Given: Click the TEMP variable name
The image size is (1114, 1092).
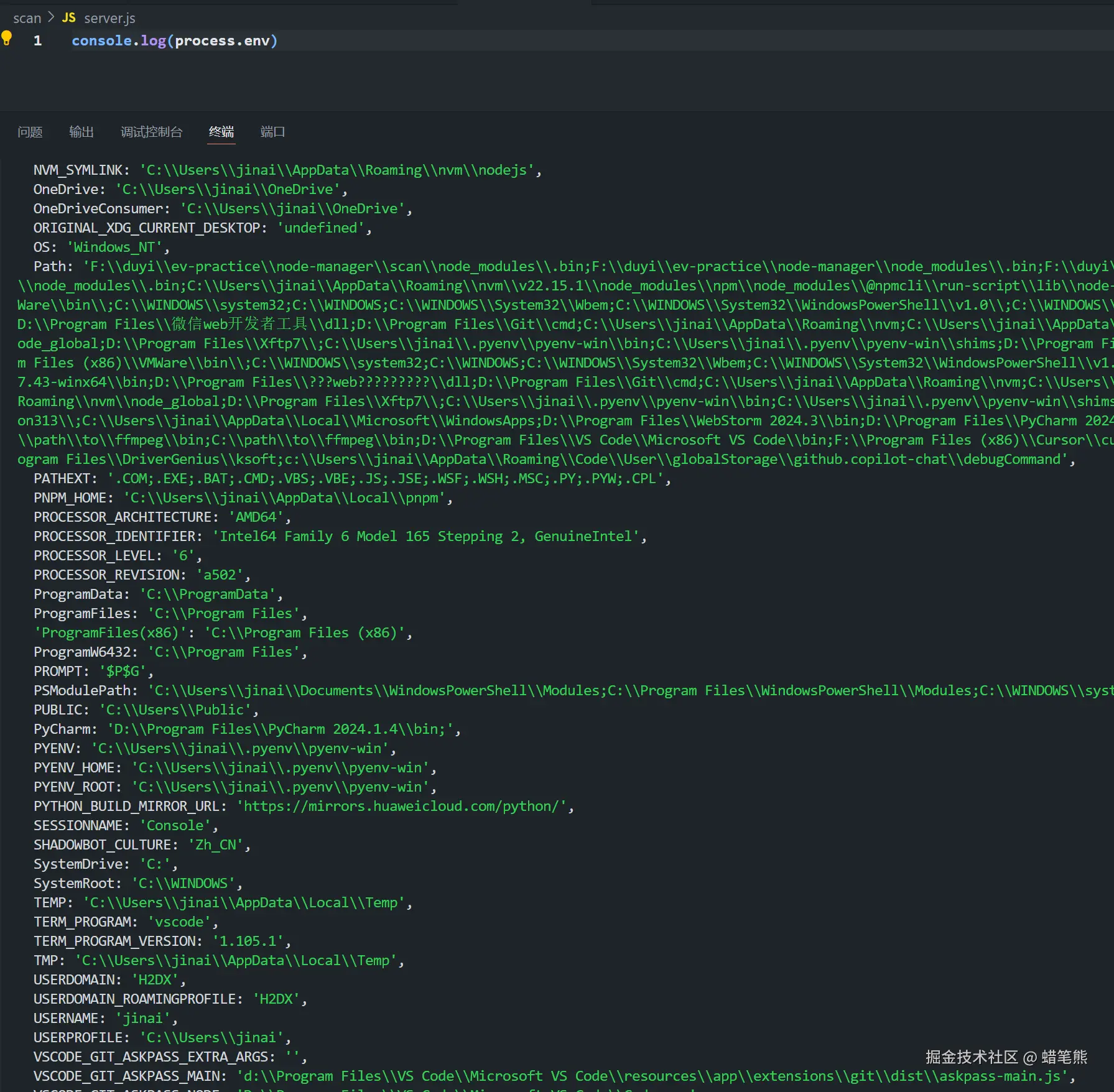Looking at the screenshot, I should (49, 902).
